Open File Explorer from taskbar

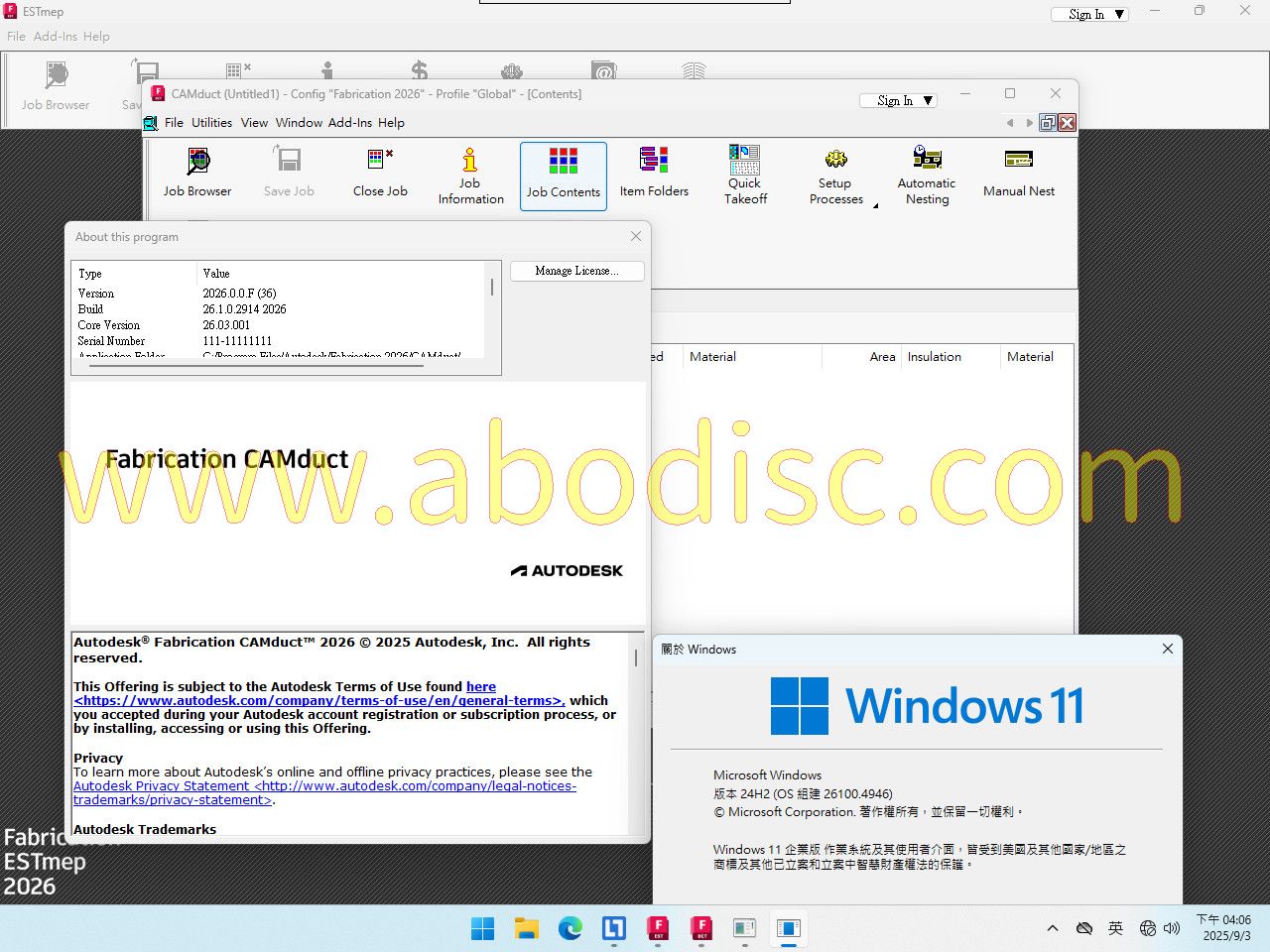(526, 928)
